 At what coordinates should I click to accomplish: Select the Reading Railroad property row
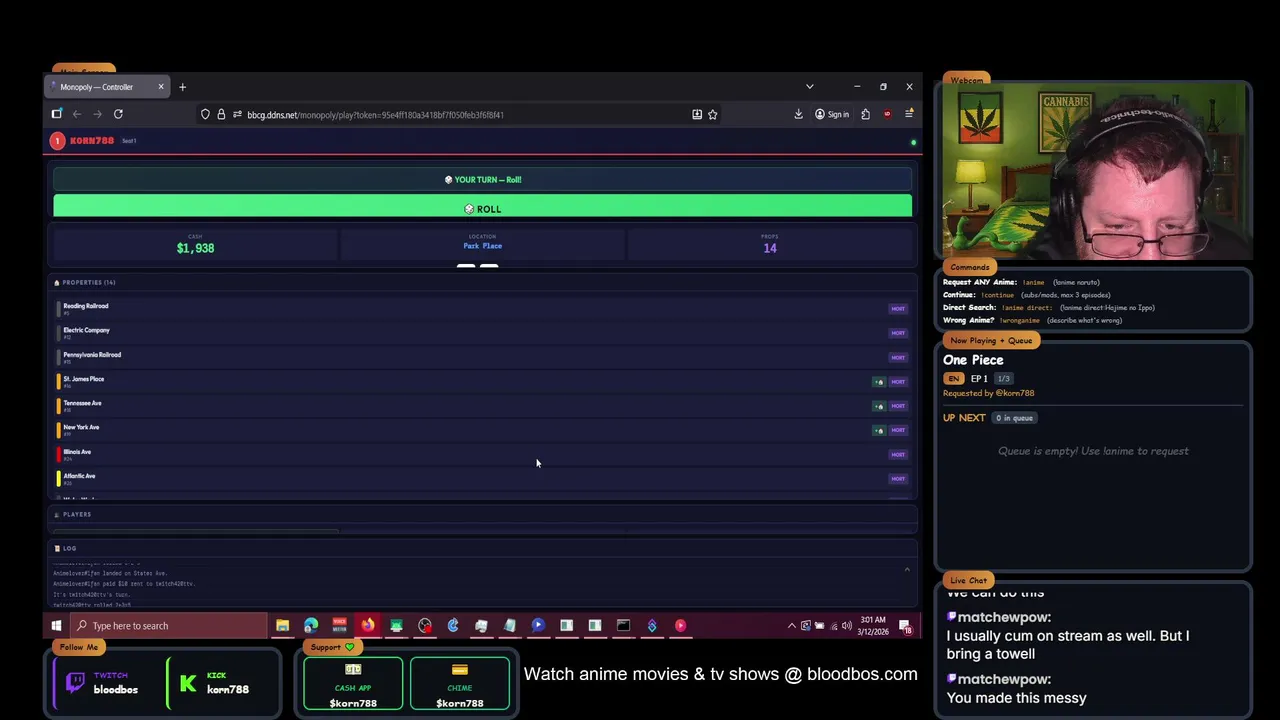point(482,309)
